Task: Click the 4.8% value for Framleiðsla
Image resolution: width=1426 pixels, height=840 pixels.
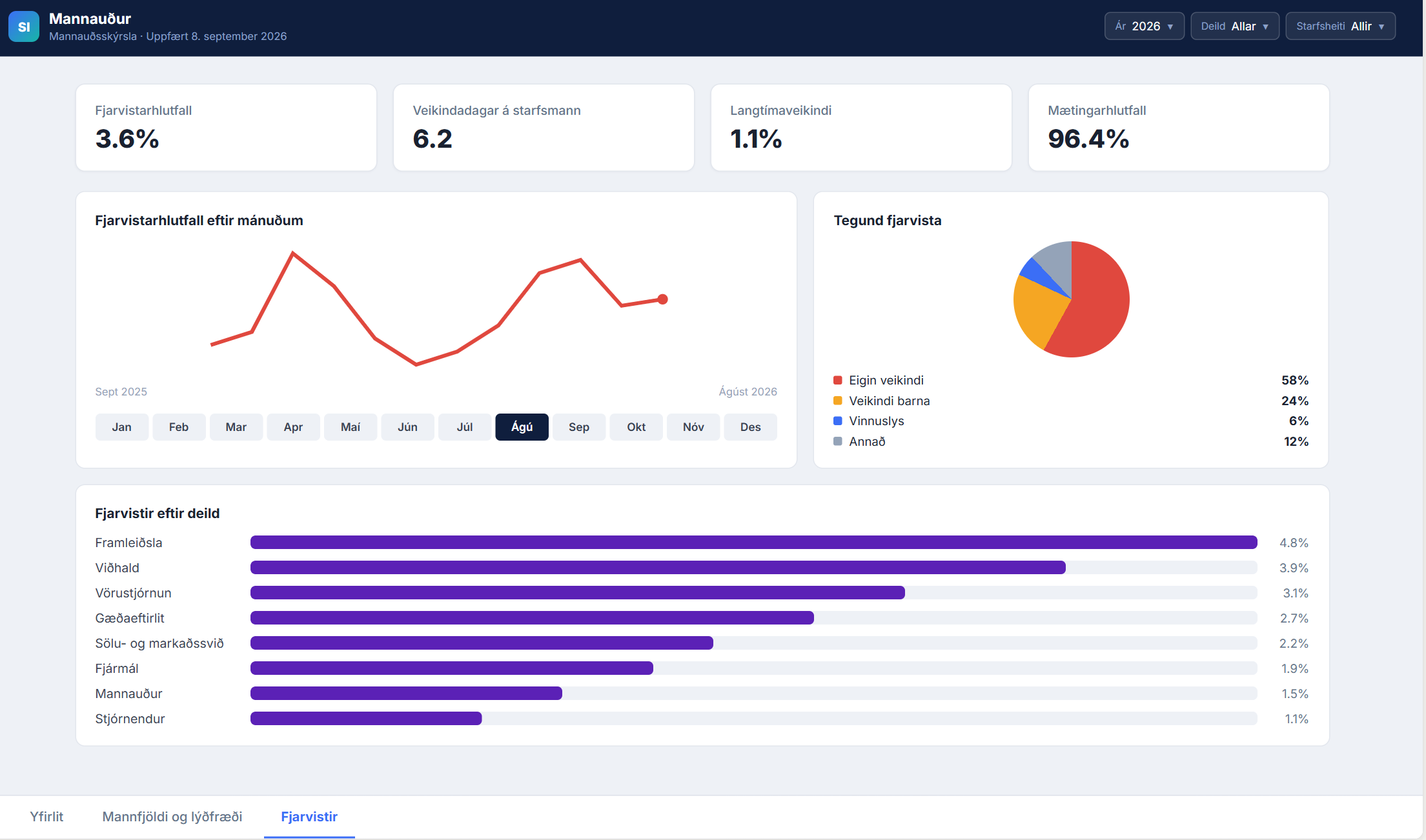Action: (x=1294, y=543)
